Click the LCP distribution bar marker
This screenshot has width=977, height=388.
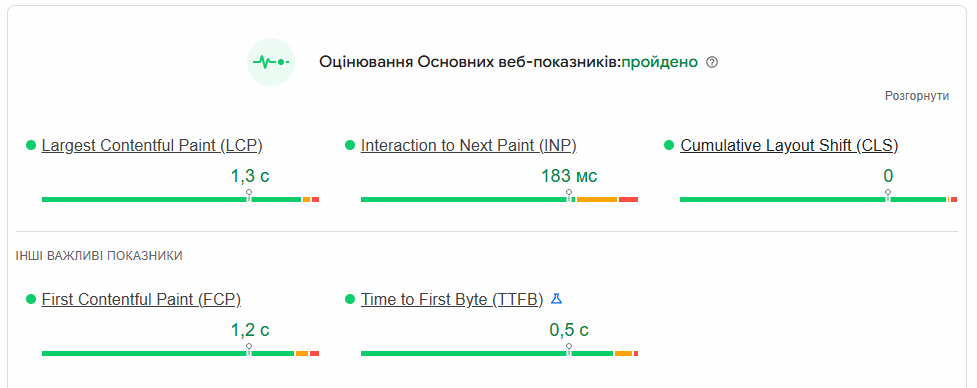(x=249, y=196)
